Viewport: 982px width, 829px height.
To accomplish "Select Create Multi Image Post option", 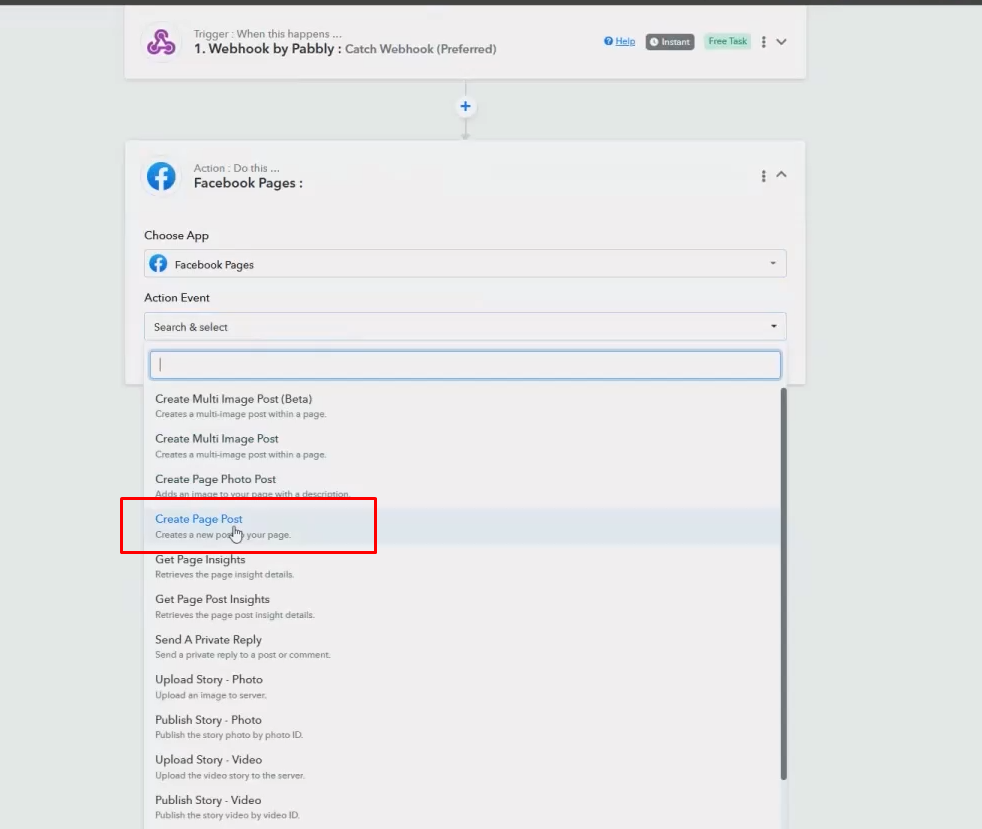I will tap(462, 446).
